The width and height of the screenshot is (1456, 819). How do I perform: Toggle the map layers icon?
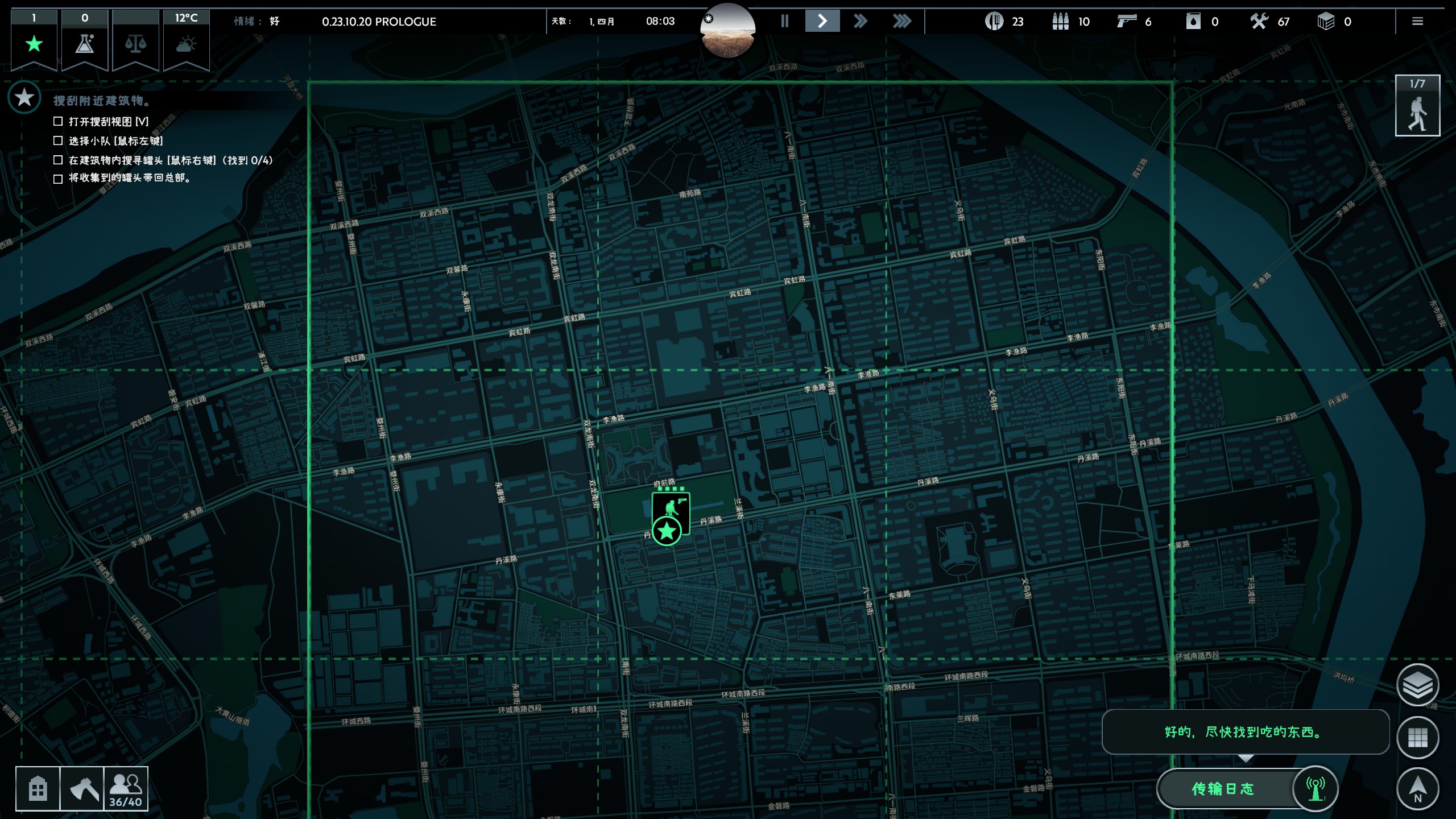(1417, 685)
